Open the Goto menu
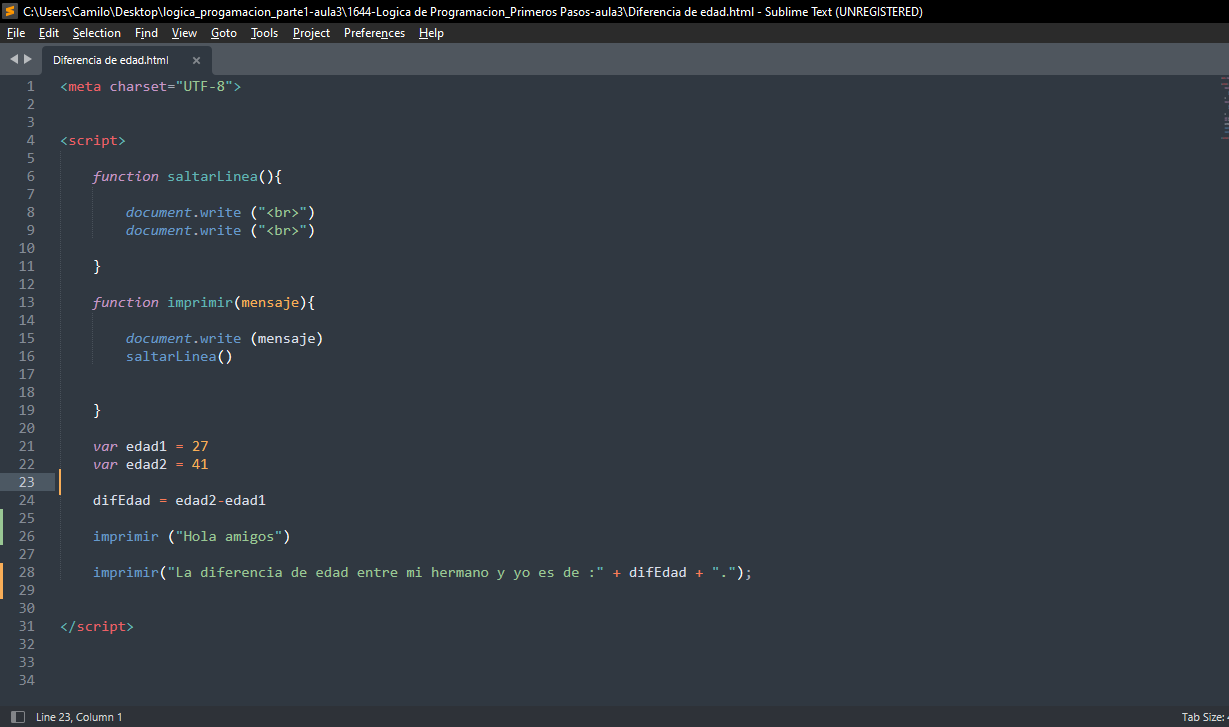Screen dimensions: 1229x727 point(224,33)
